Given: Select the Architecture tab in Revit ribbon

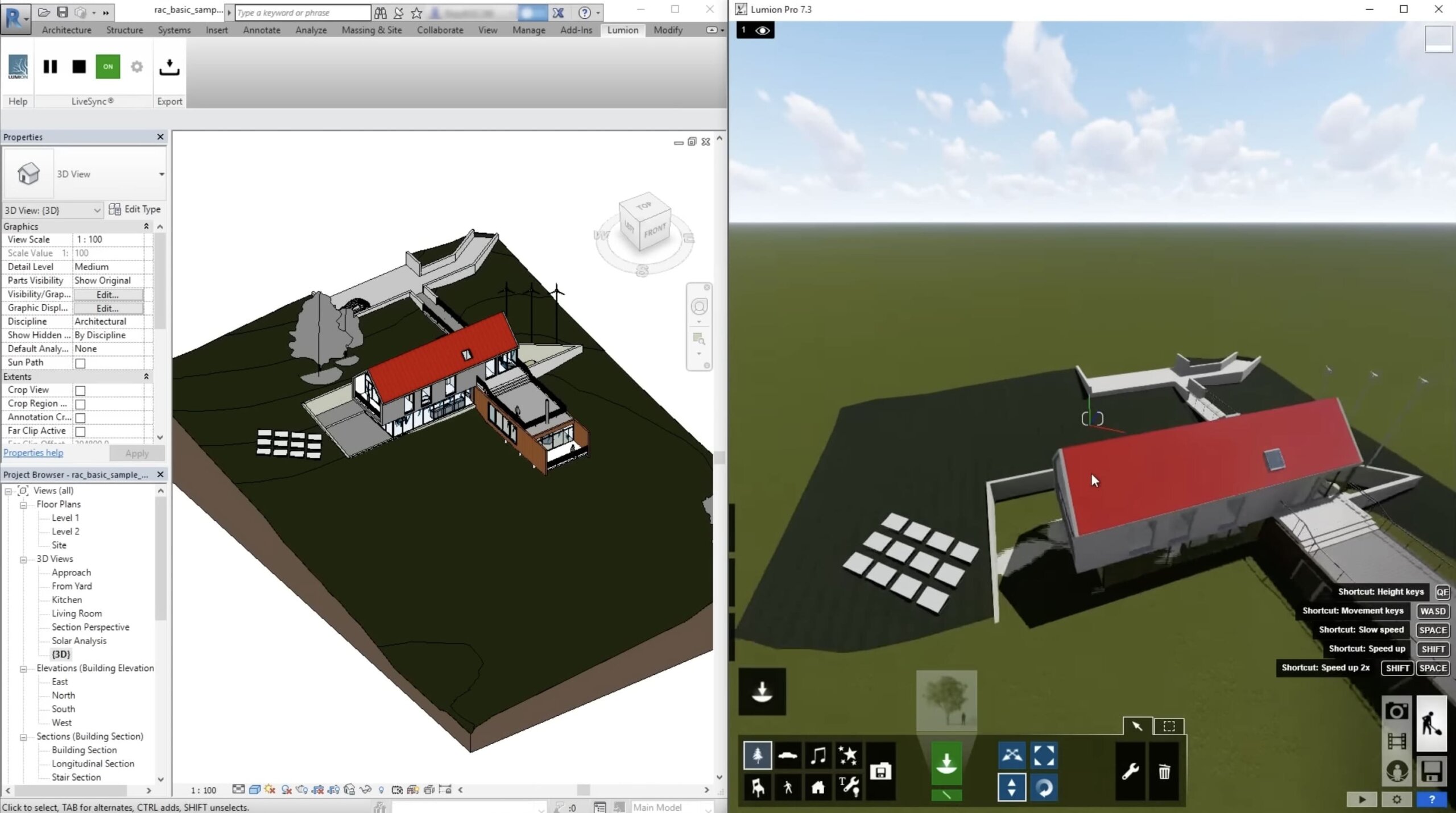Looking at the screenshot, I should 66,29.
